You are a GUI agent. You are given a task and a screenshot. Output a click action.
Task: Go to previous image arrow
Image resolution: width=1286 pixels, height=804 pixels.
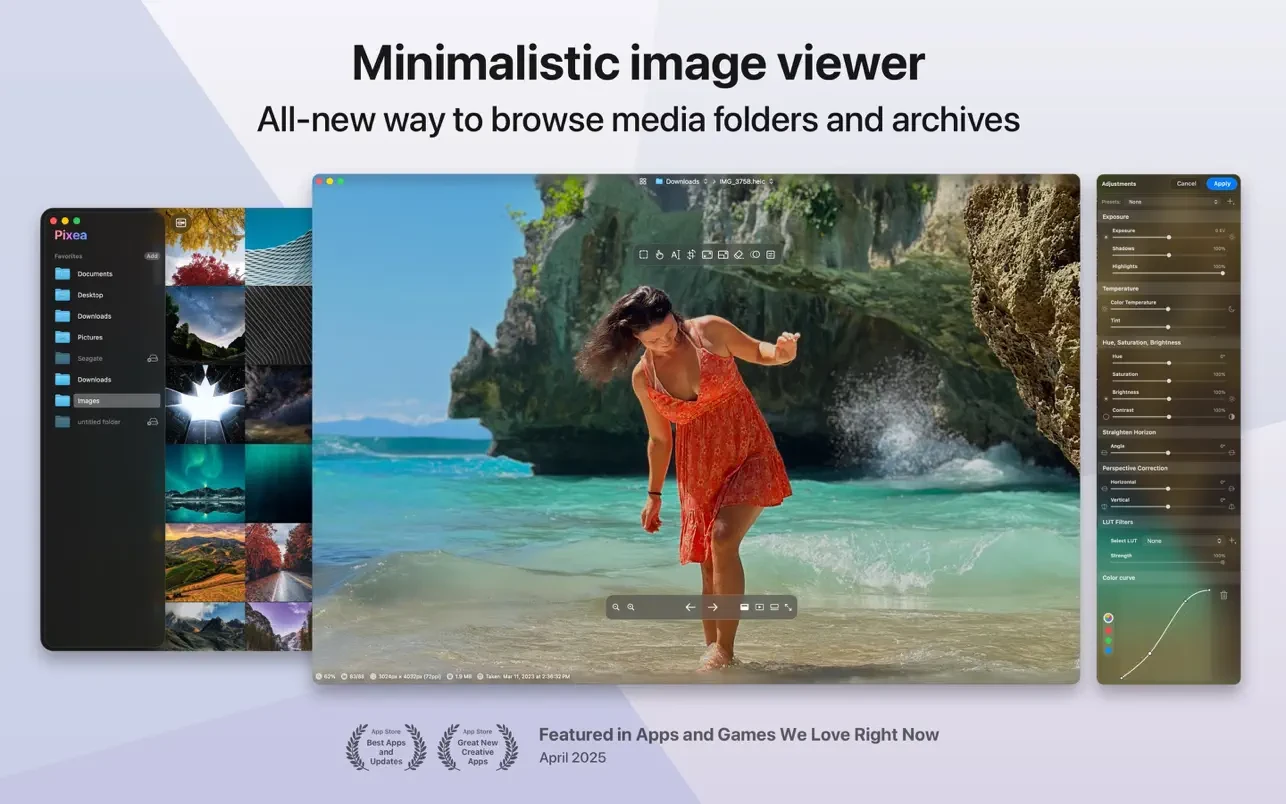click(690, 607)
